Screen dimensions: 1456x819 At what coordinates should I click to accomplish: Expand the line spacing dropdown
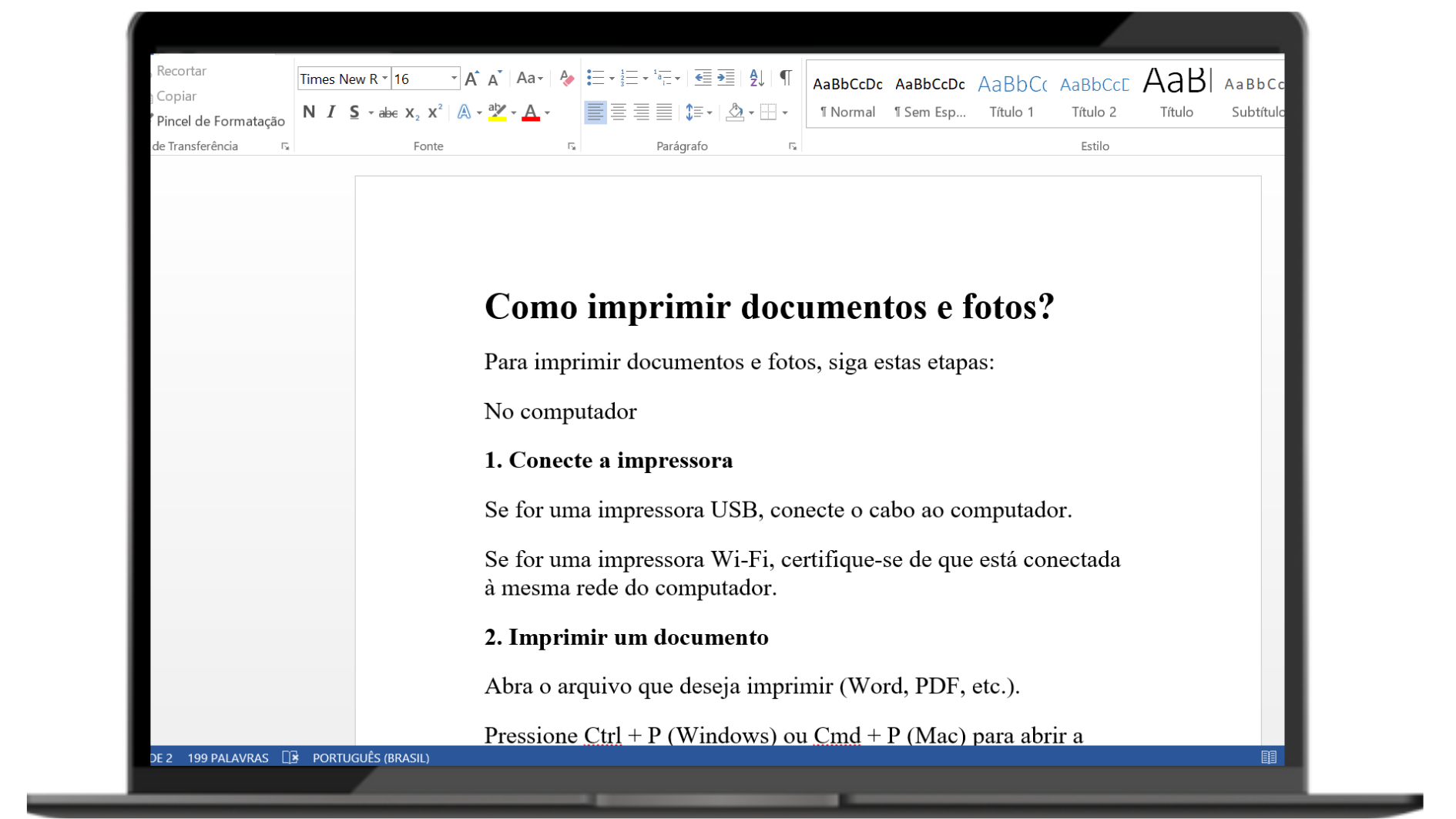click(x=709, y=113)
